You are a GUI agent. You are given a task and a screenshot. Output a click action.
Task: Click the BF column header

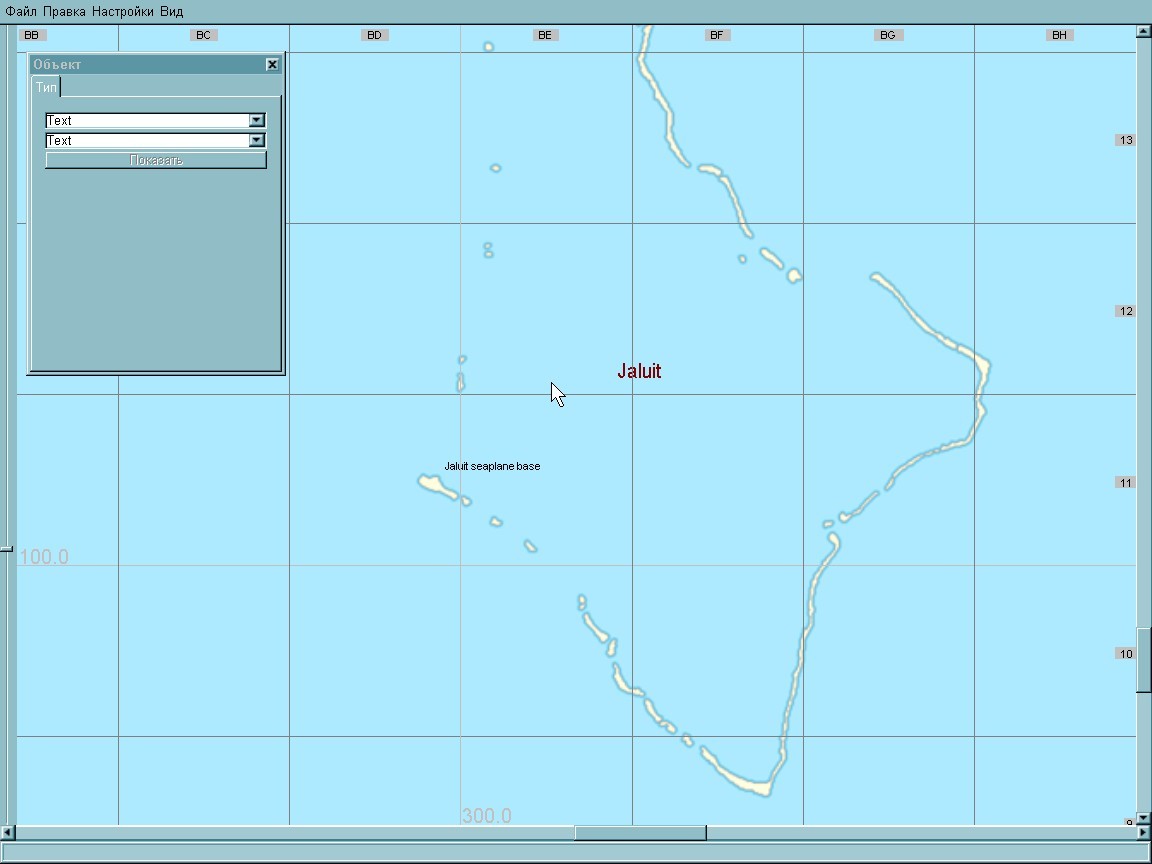point(717,35)
